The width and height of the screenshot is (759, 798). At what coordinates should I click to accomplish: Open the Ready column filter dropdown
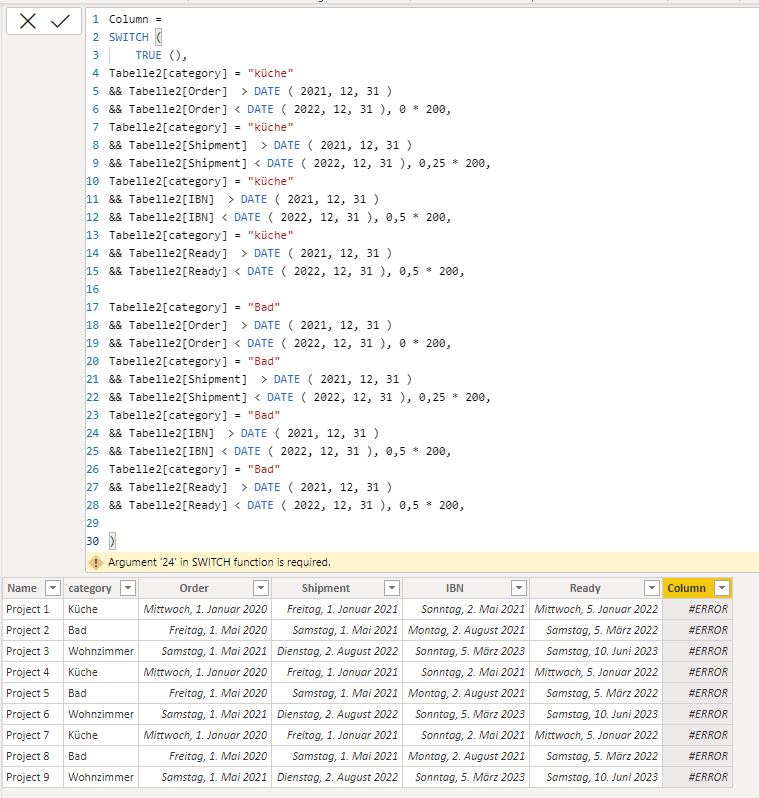tap(652, 588)
